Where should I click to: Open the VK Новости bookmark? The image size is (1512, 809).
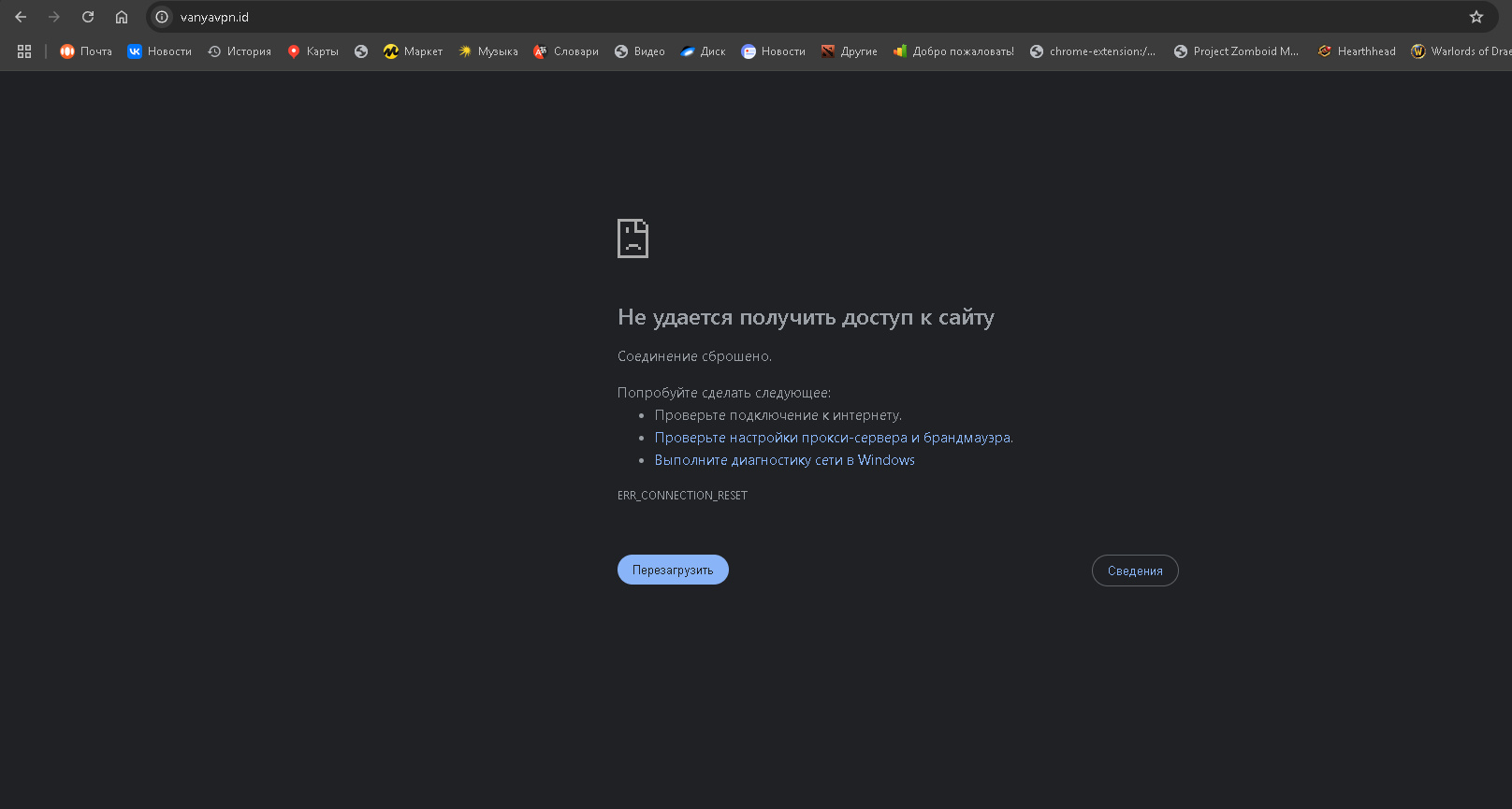(160, 51)
